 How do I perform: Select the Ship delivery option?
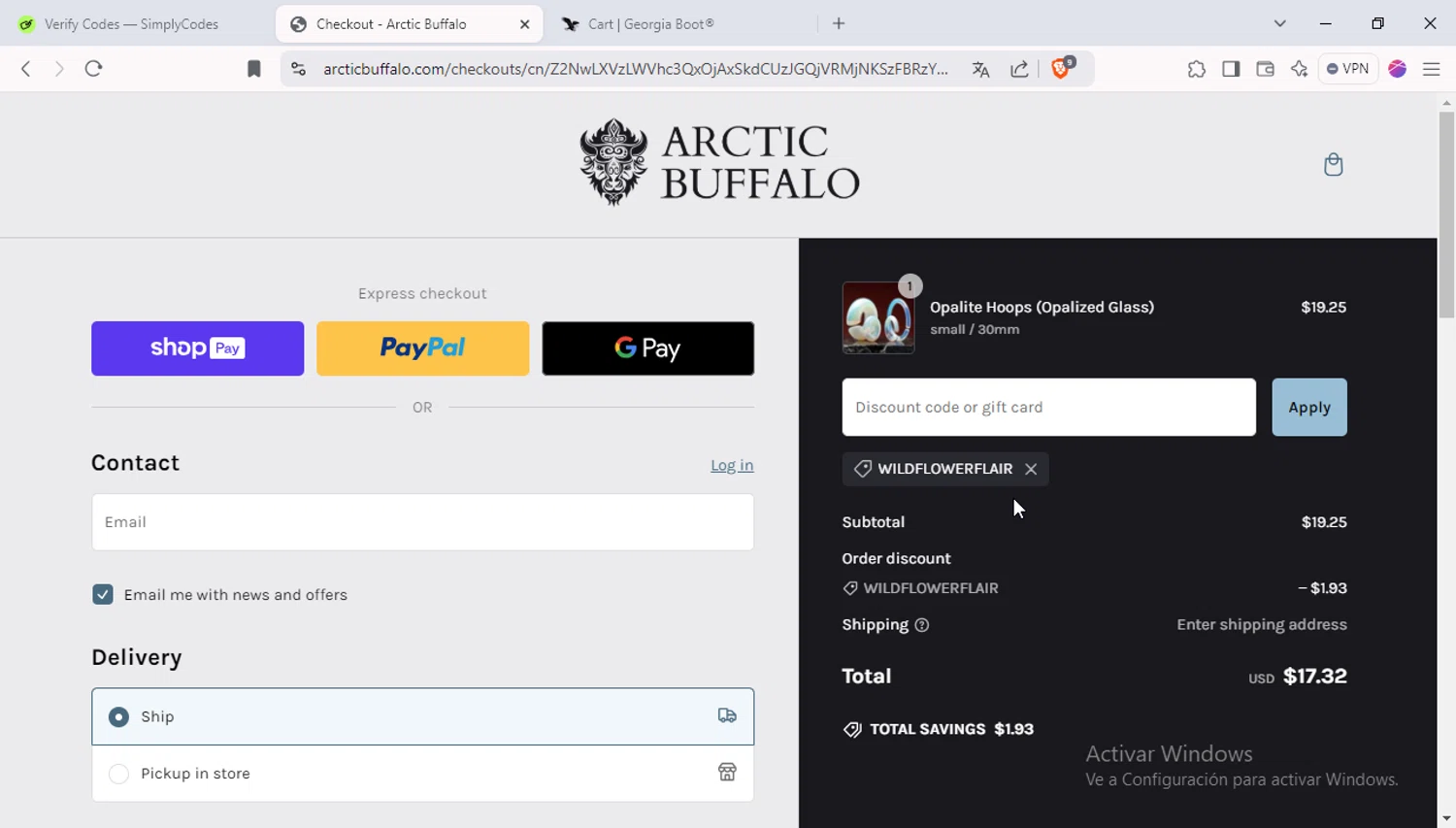coord(422,716)
